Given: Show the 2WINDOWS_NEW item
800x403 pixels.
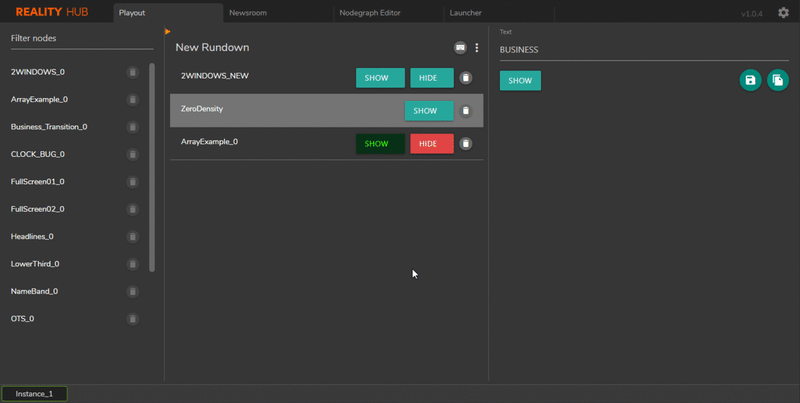Looking at the screenshot, I should 380,78.
